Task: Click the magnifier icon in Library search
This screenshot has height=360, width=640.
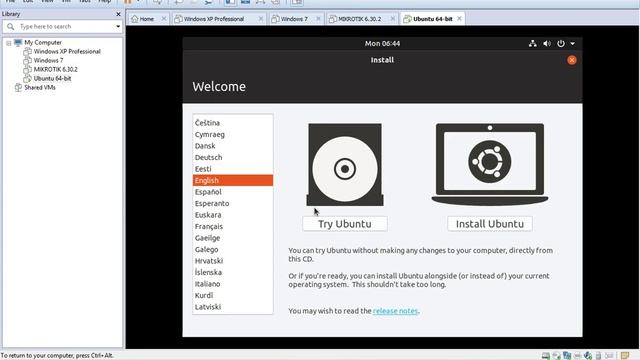Action: [x=11, y=27]
